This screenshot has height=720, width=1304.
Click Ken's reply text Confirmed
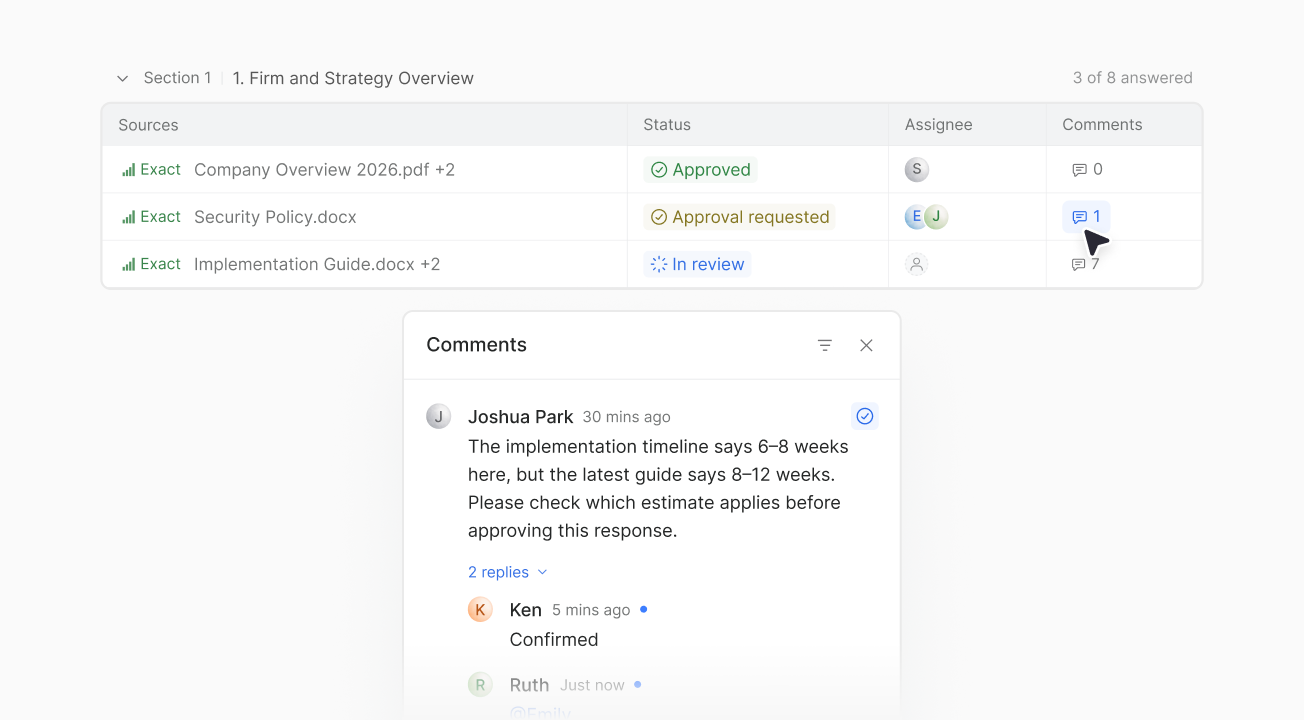click(554, 640)
